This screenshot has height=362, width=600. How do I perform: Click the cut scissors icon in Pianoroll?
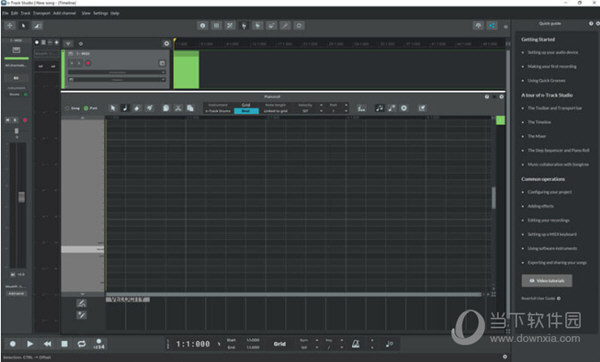coord(178,108)
